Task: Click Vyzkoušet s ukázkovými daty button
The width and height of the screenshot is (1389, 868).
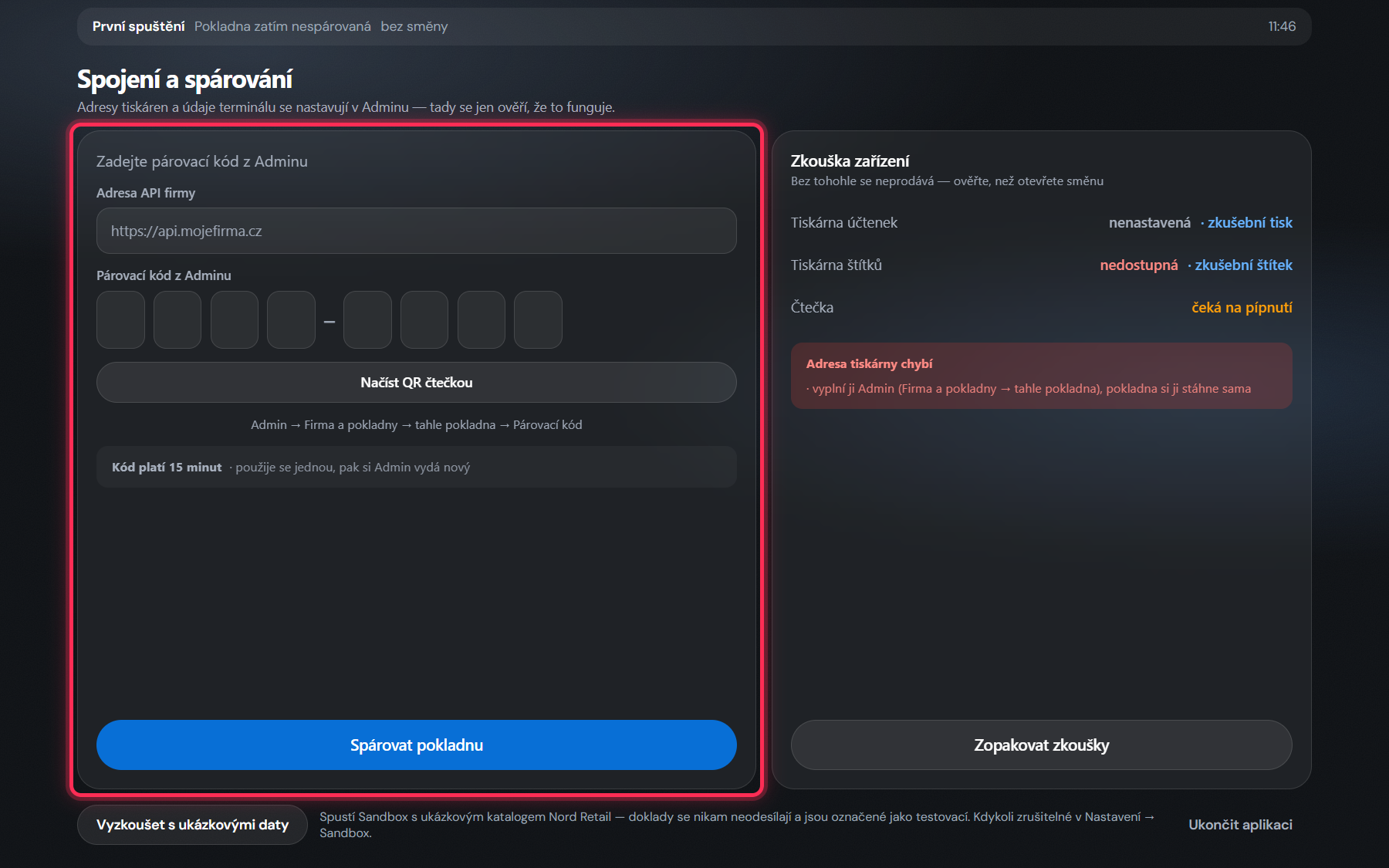Action: point(192,825)
